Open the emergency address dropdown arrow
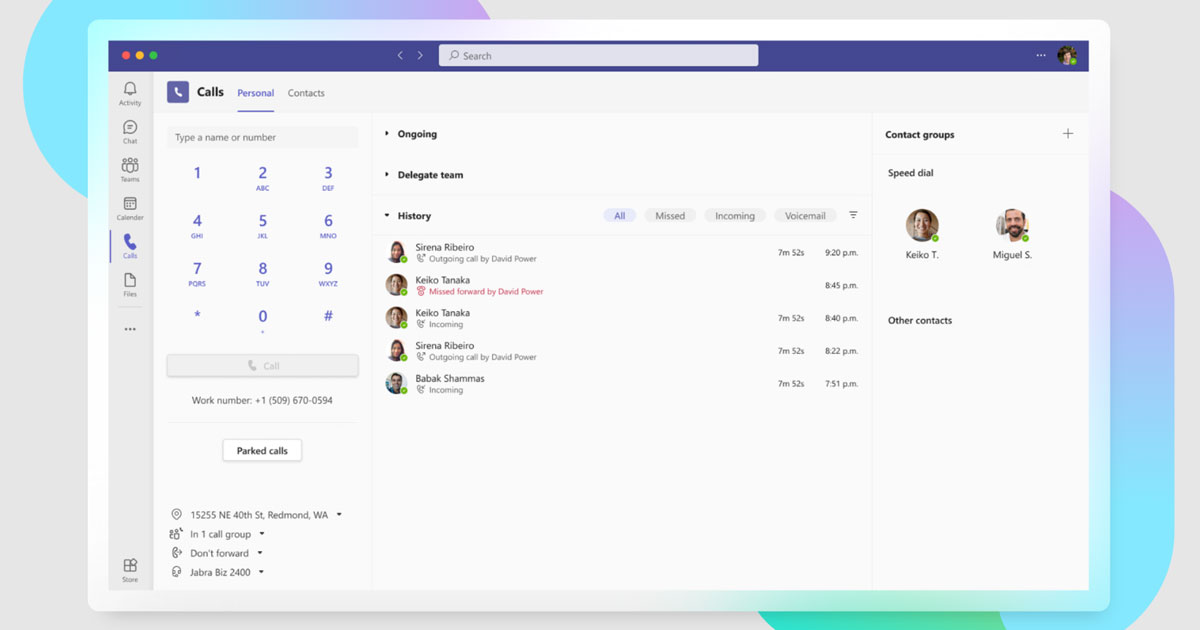 pyautogui.click(x=339, y=515)
